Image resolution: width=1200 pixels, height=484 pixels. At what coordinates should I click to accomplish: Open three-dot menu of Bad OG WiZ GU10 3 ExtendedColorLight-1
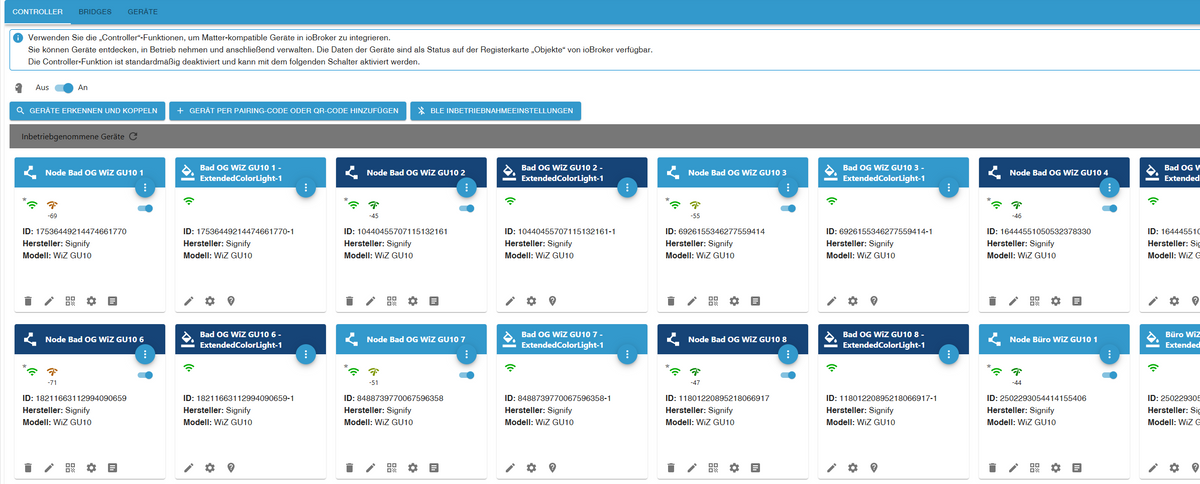[x=948, y=188]
